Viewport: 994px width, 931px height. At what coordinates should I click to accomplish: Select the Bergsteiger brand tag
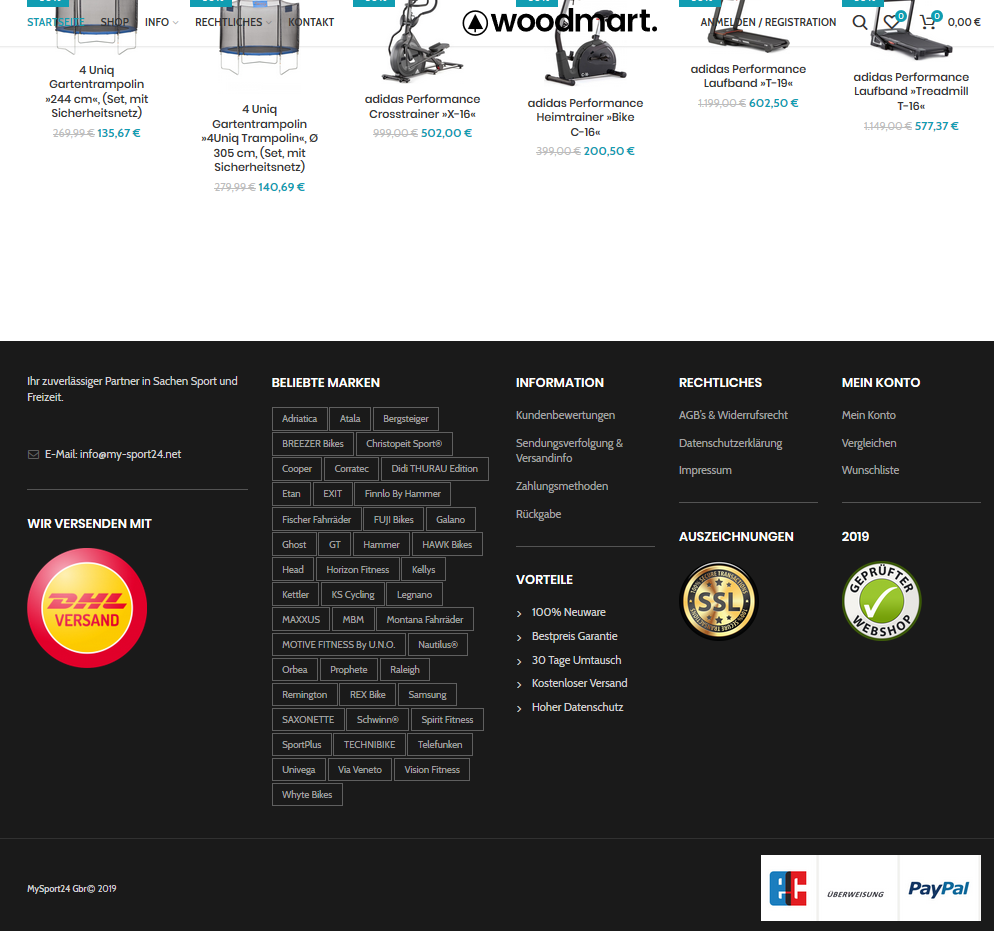[406, 419]
